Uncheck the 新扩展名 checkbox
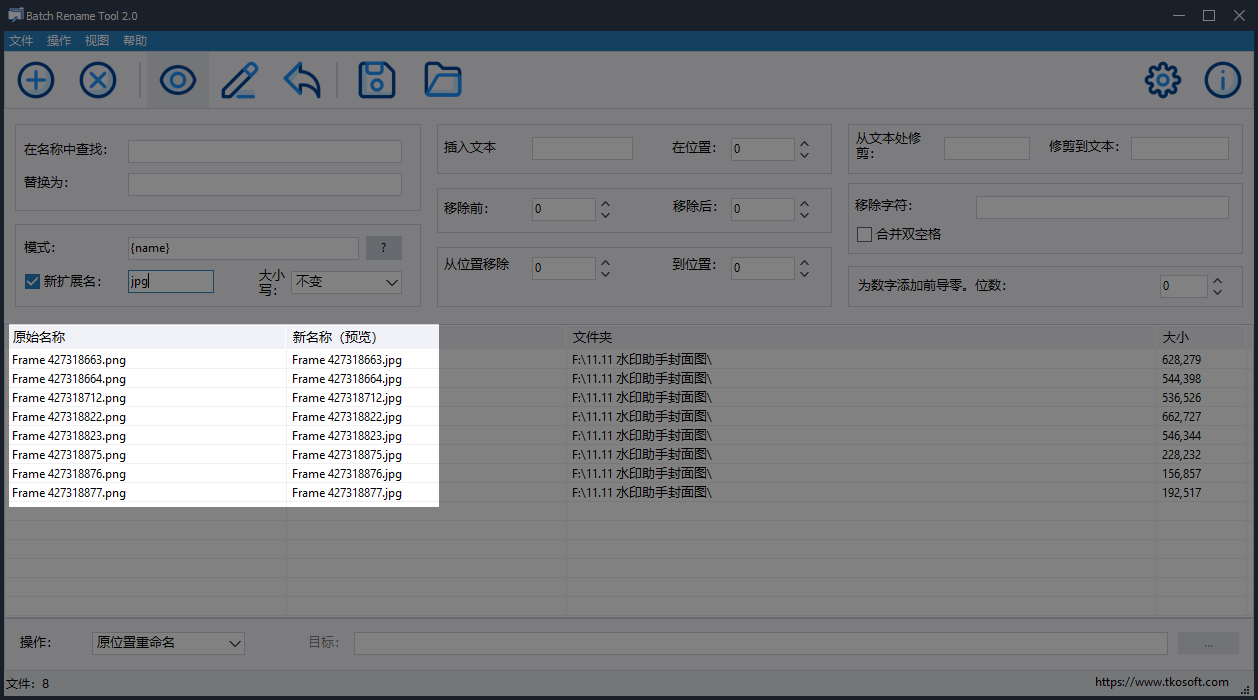 (32, 281)
